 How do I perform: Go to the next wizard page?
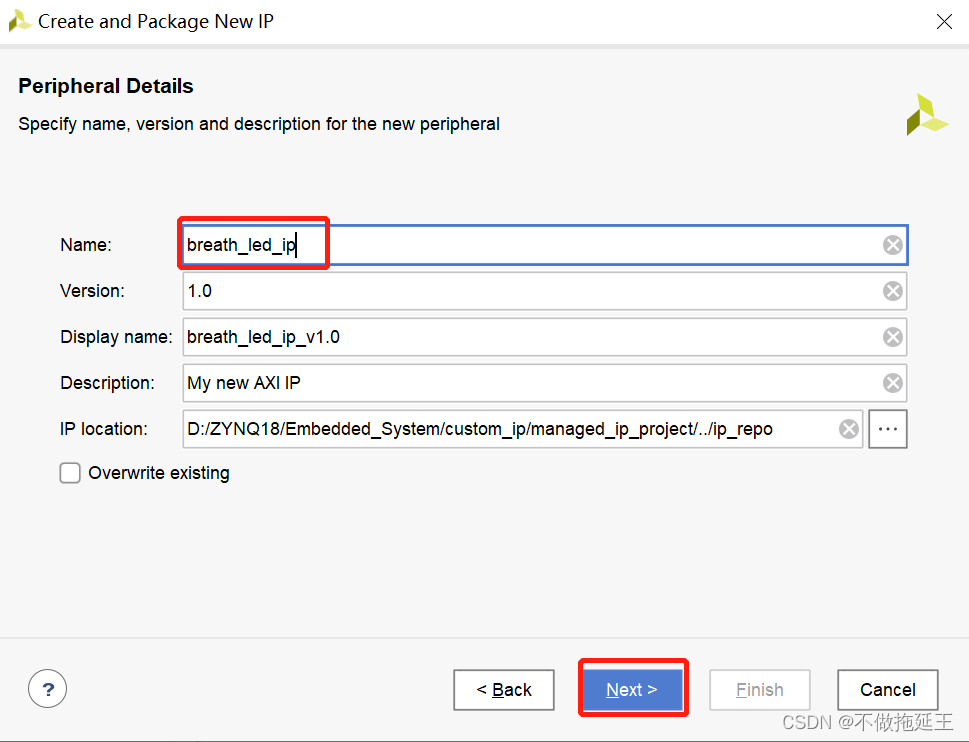click(x=633, y=689)
